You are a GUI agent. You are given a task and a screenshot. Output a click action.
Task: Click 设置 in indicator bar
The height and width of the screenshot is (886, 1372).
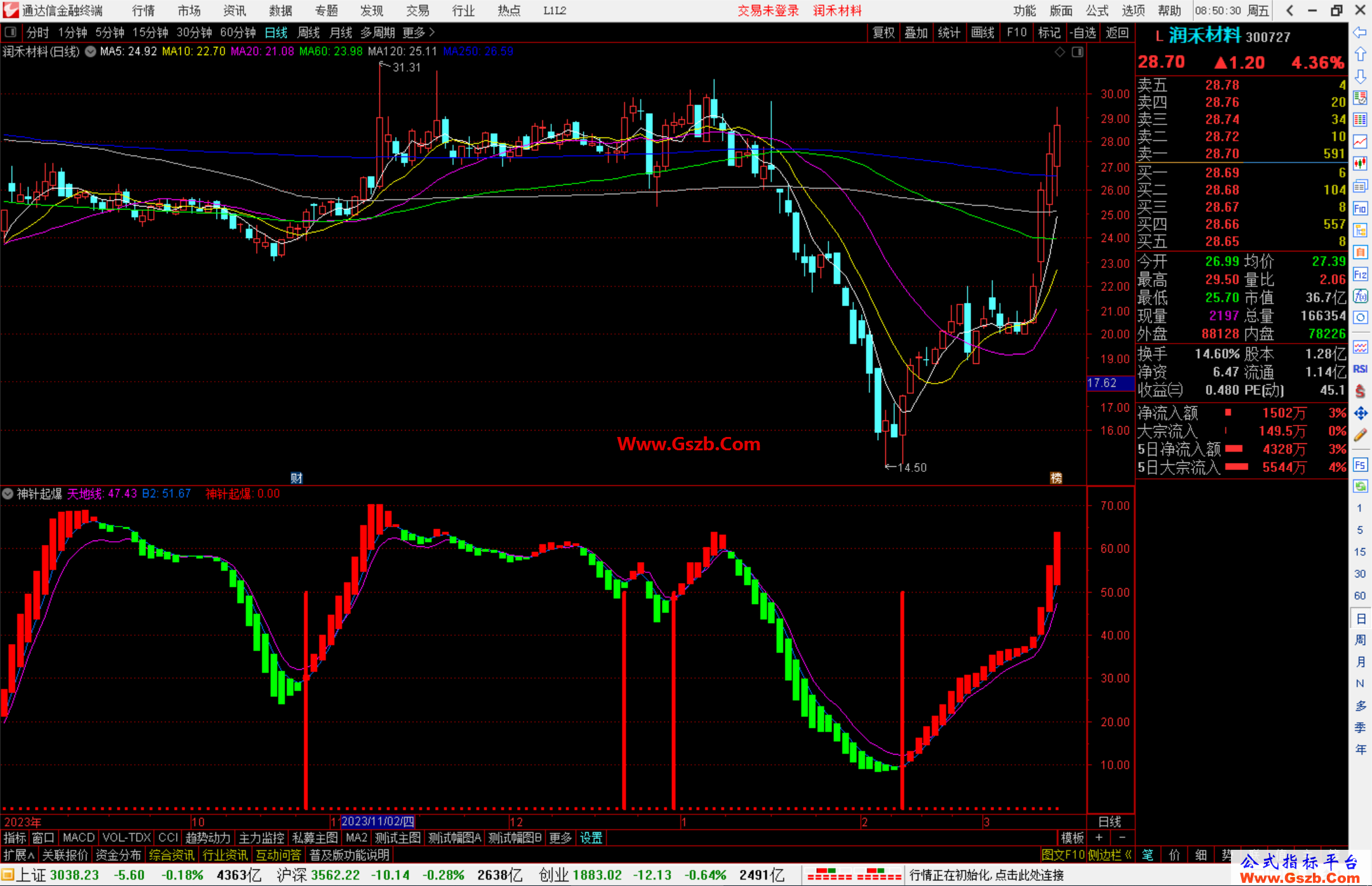[x=591, y=838]
